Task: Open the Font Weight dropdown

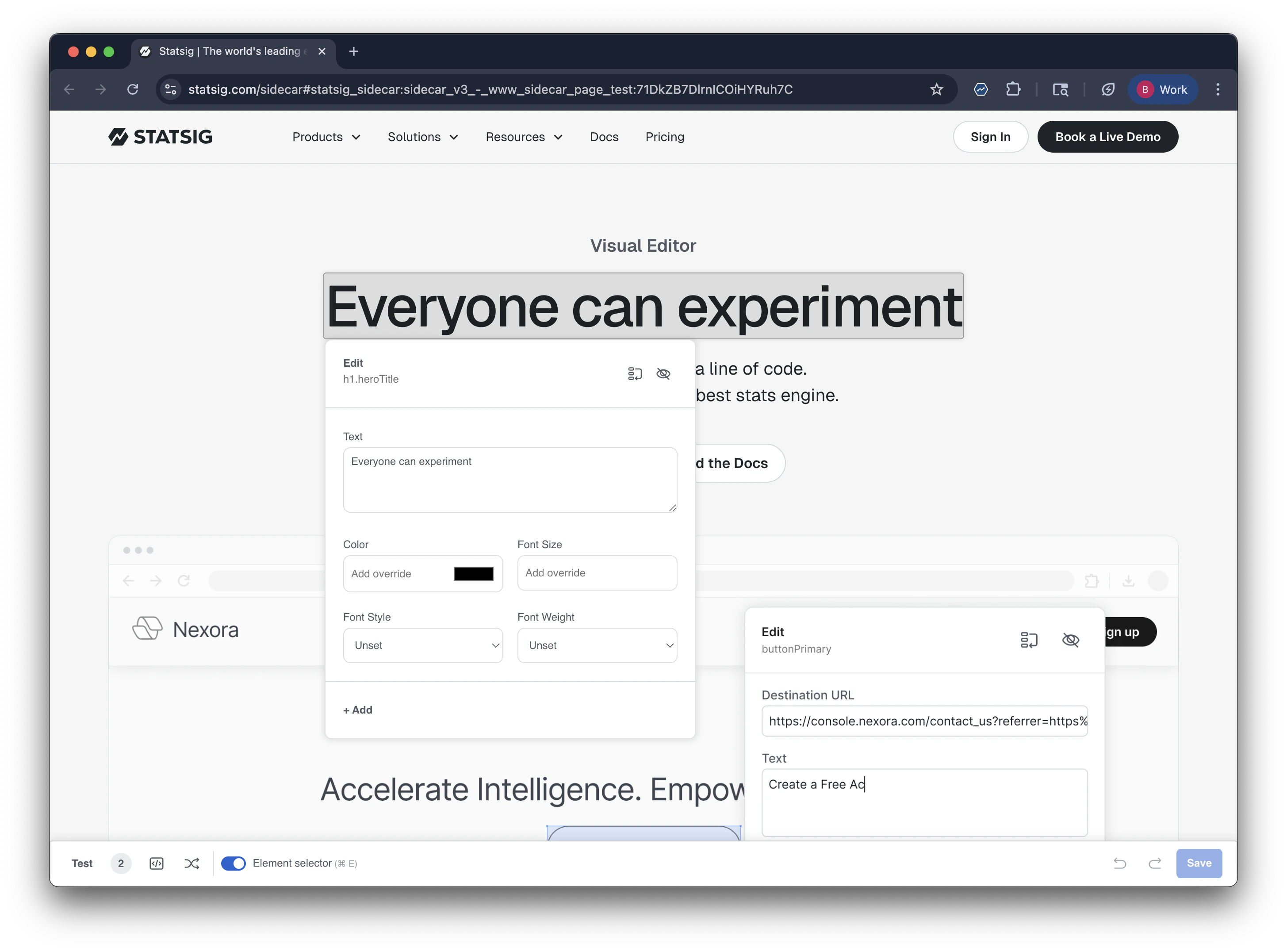Action: pyautogui.click(x=597, y=645)
